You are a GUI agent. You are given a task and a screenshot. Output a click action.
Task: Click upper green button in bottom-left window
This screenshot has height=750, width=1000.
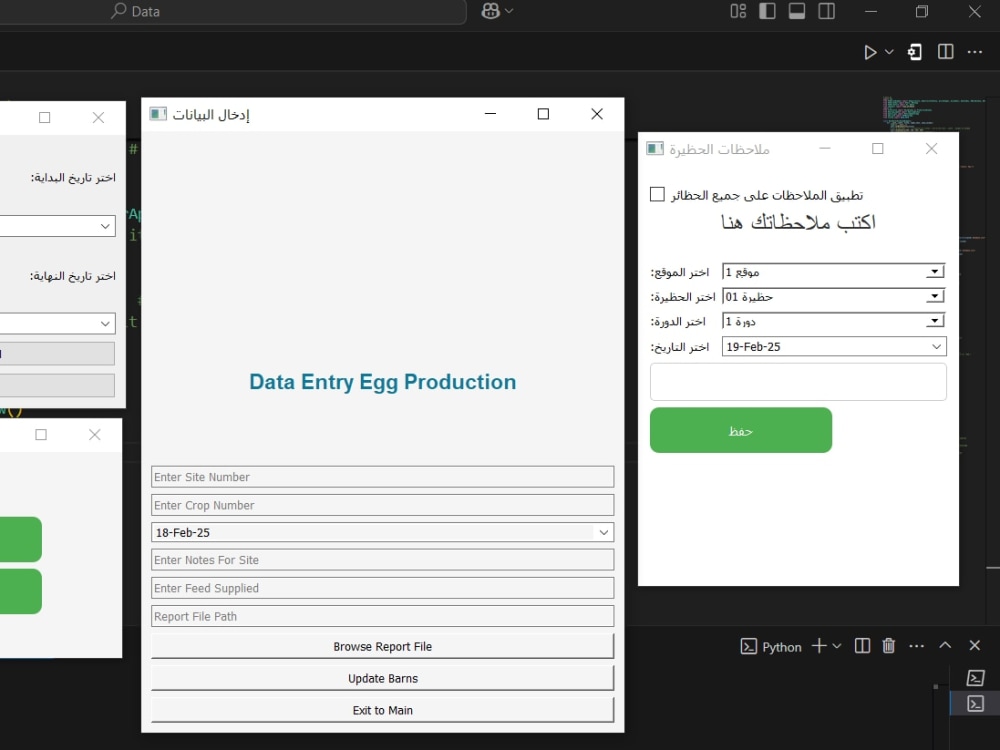[20, 539]
